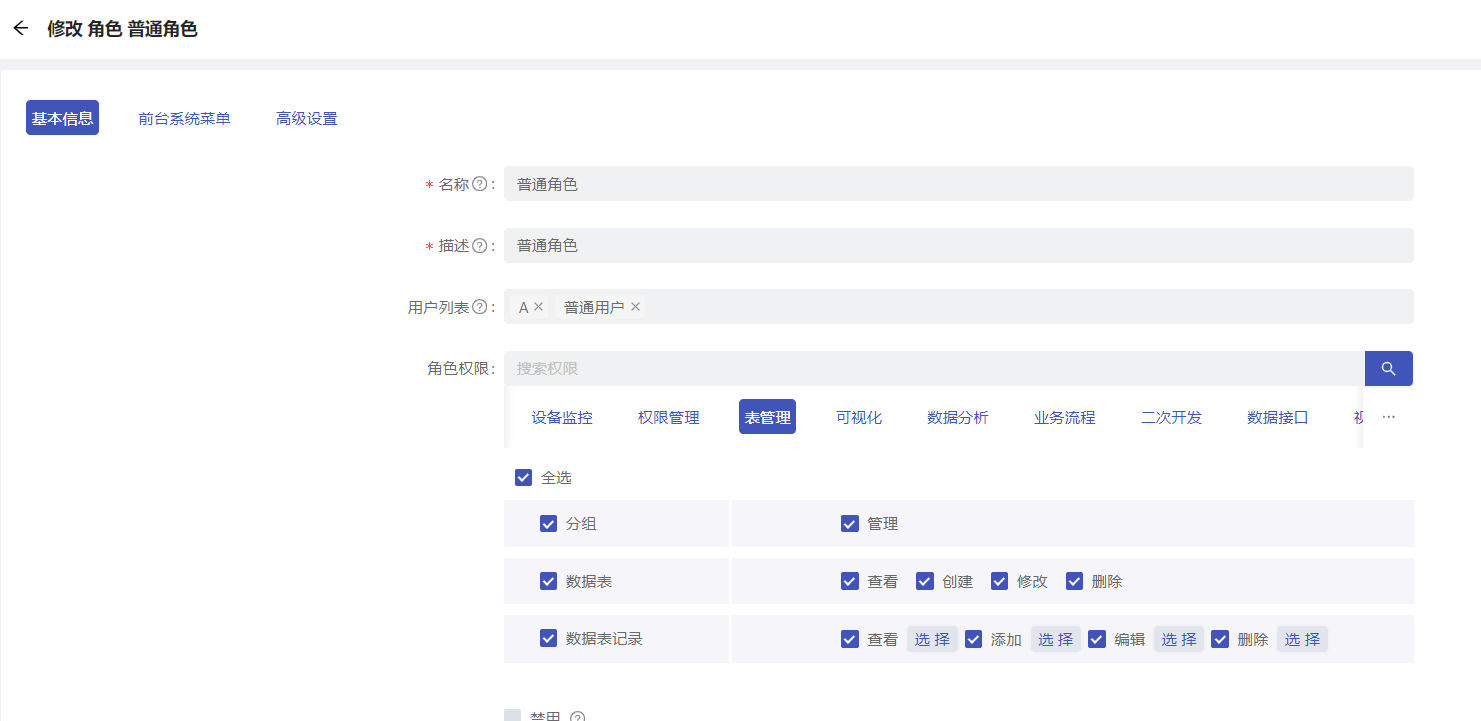Click the help icon beside 描述
Screen dimensions: 1481x721
(x=479, y=246)
